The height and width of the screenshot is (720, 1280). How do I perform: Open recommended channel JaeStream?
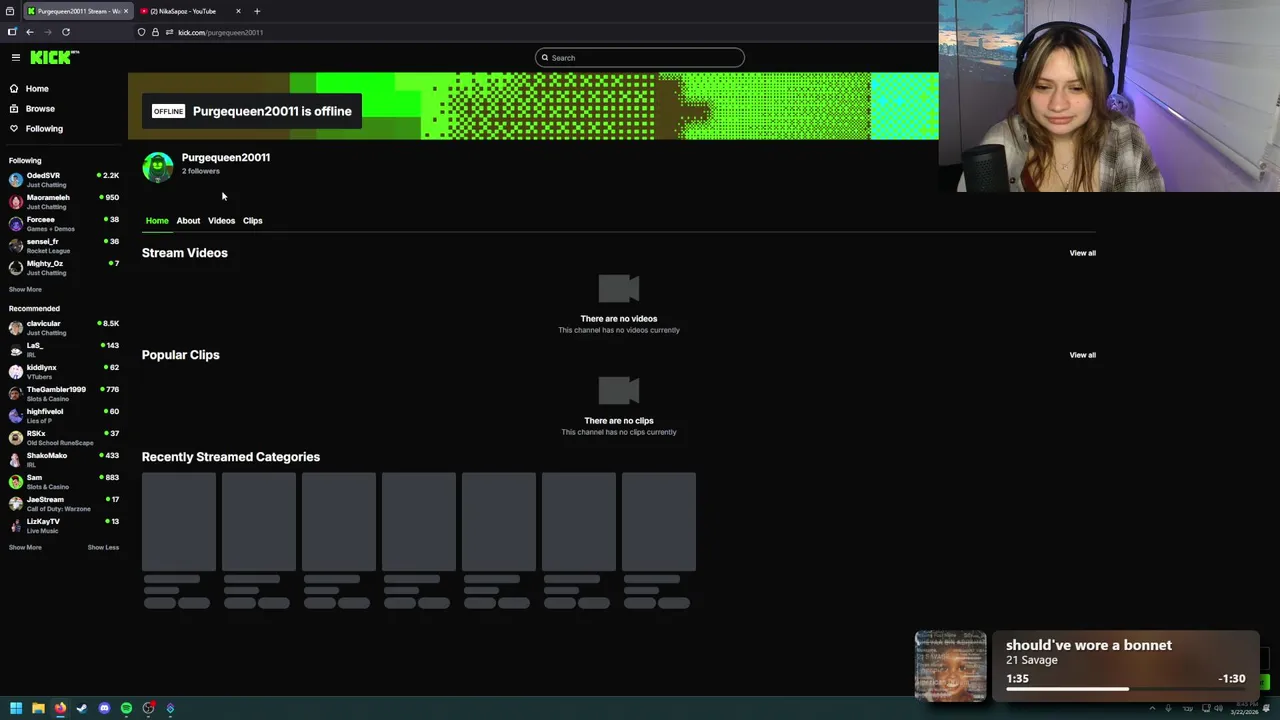tap(64, 504)
